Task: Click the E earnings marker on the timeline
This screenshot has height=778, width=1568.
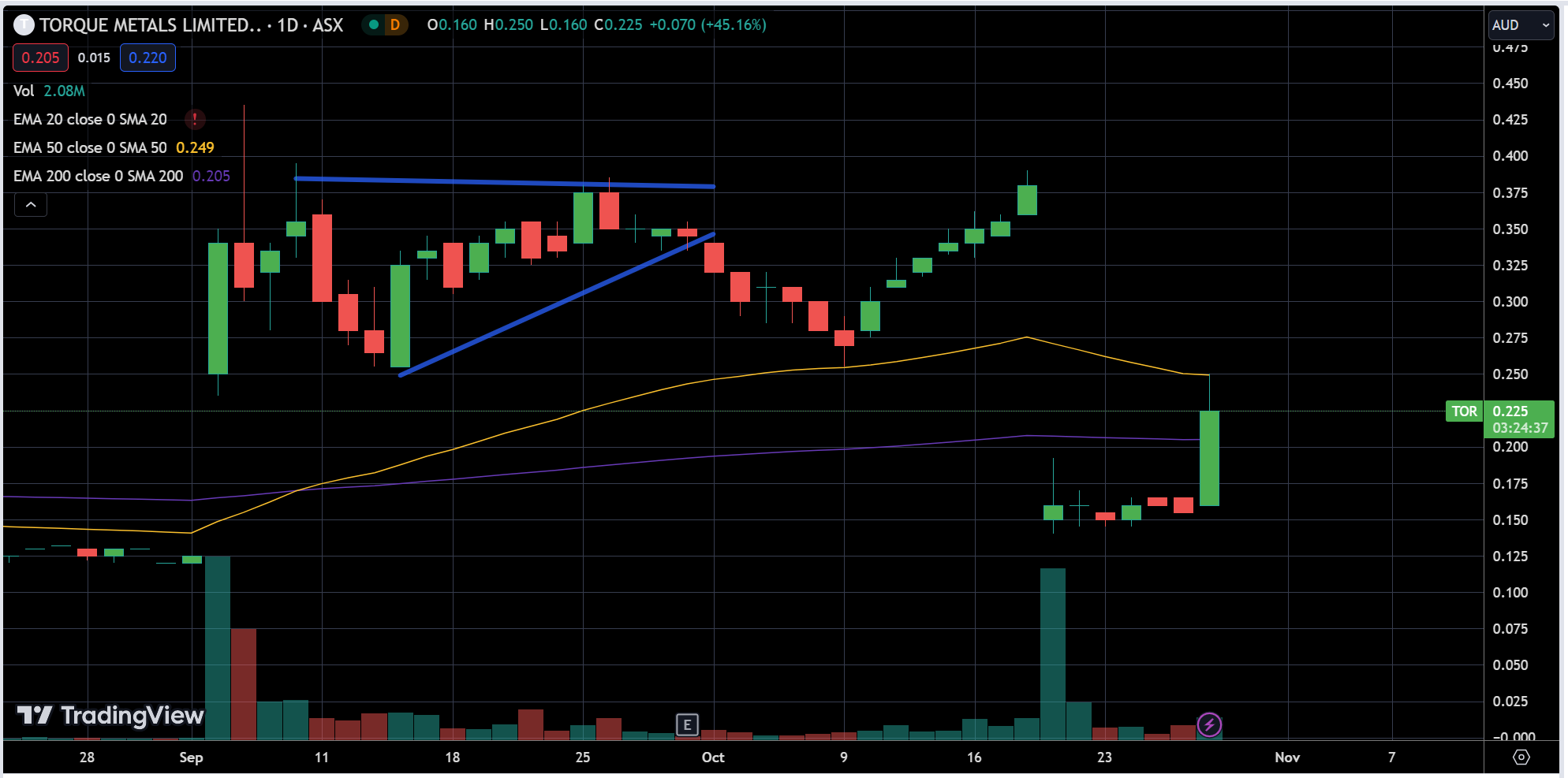Action: (687, 724)
